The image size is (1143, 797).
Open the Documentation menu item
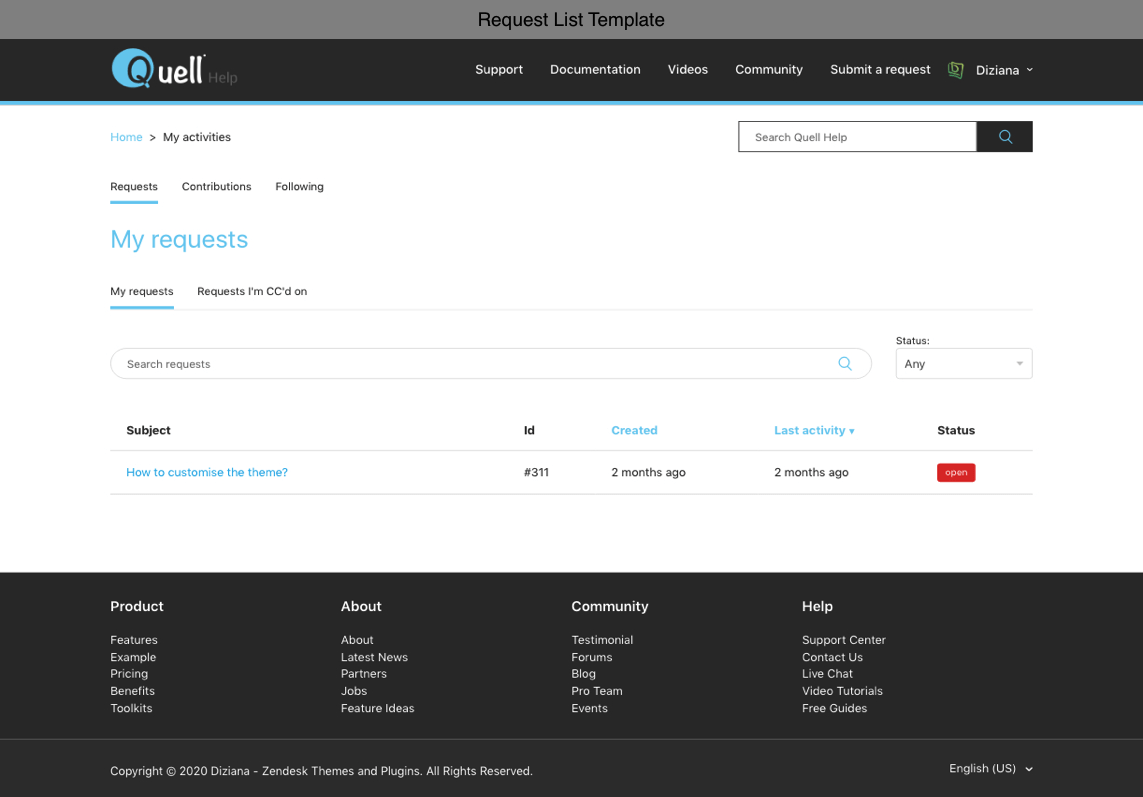[595, 70]
